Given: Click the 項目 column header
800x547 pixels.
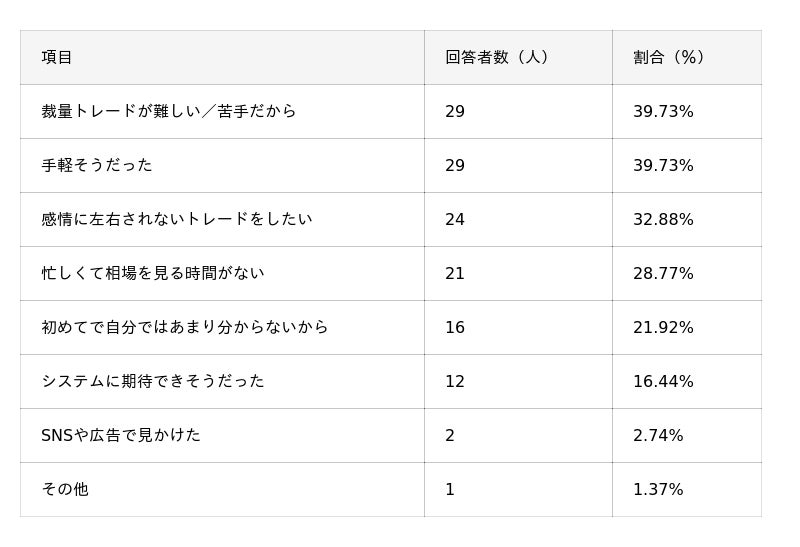Looking at the screenshot, I should 57,57.
